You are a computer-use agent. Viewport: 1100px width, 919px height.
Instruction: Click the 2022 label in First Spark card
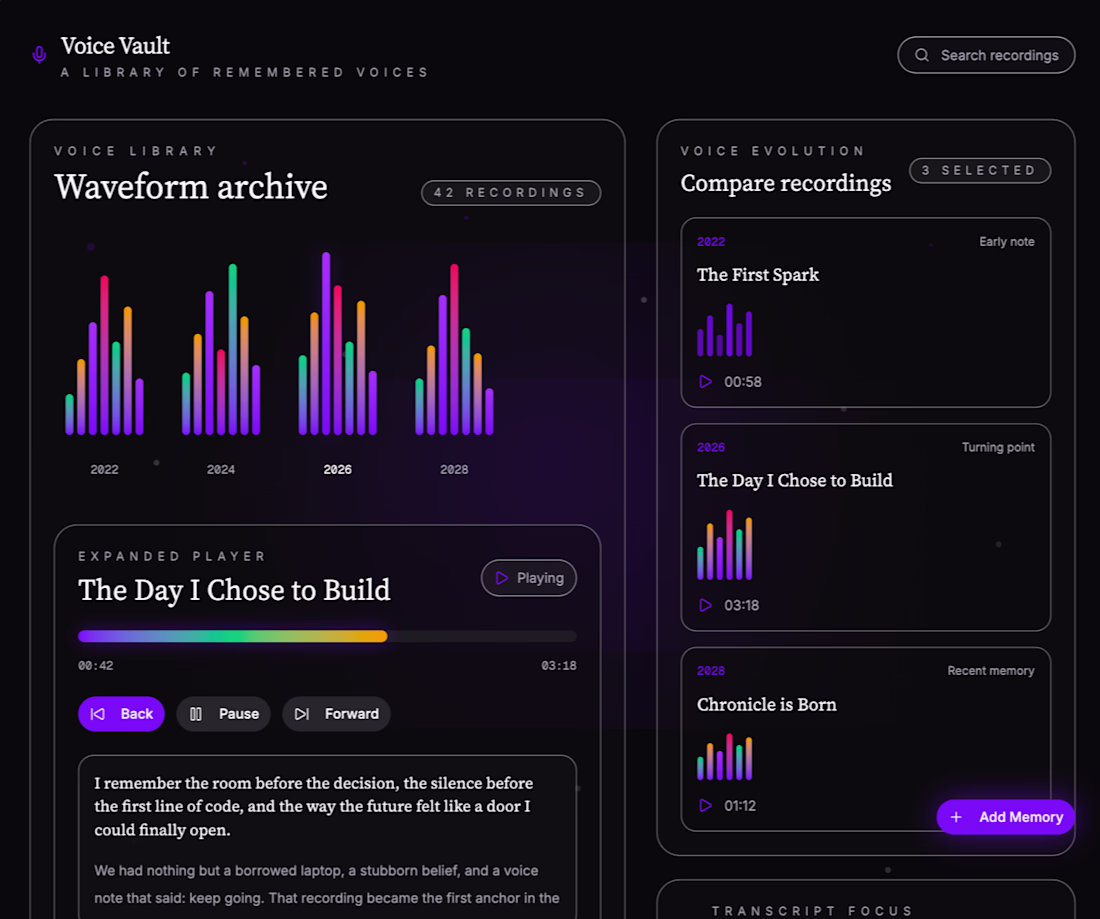(711, 241)
